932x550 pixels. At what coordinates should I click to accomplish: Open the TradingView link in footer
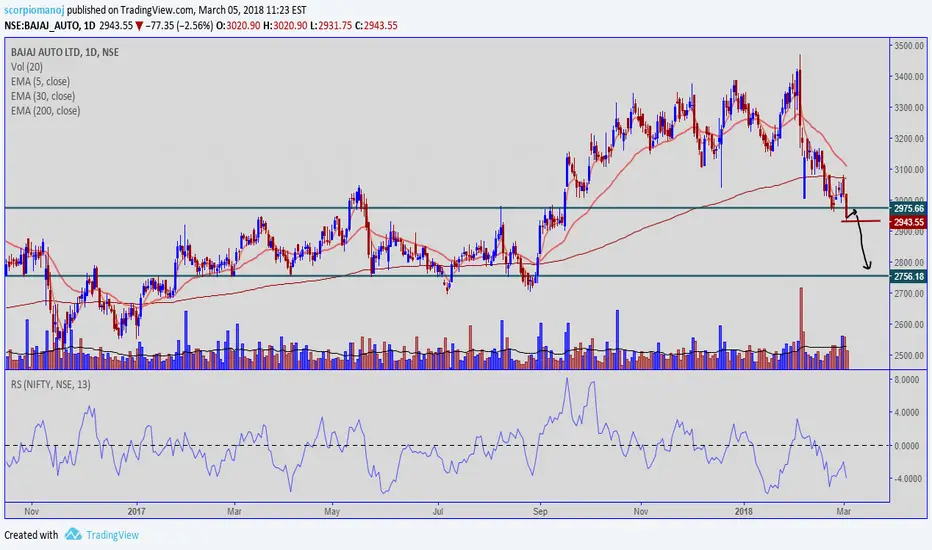(x=112, y=535)
